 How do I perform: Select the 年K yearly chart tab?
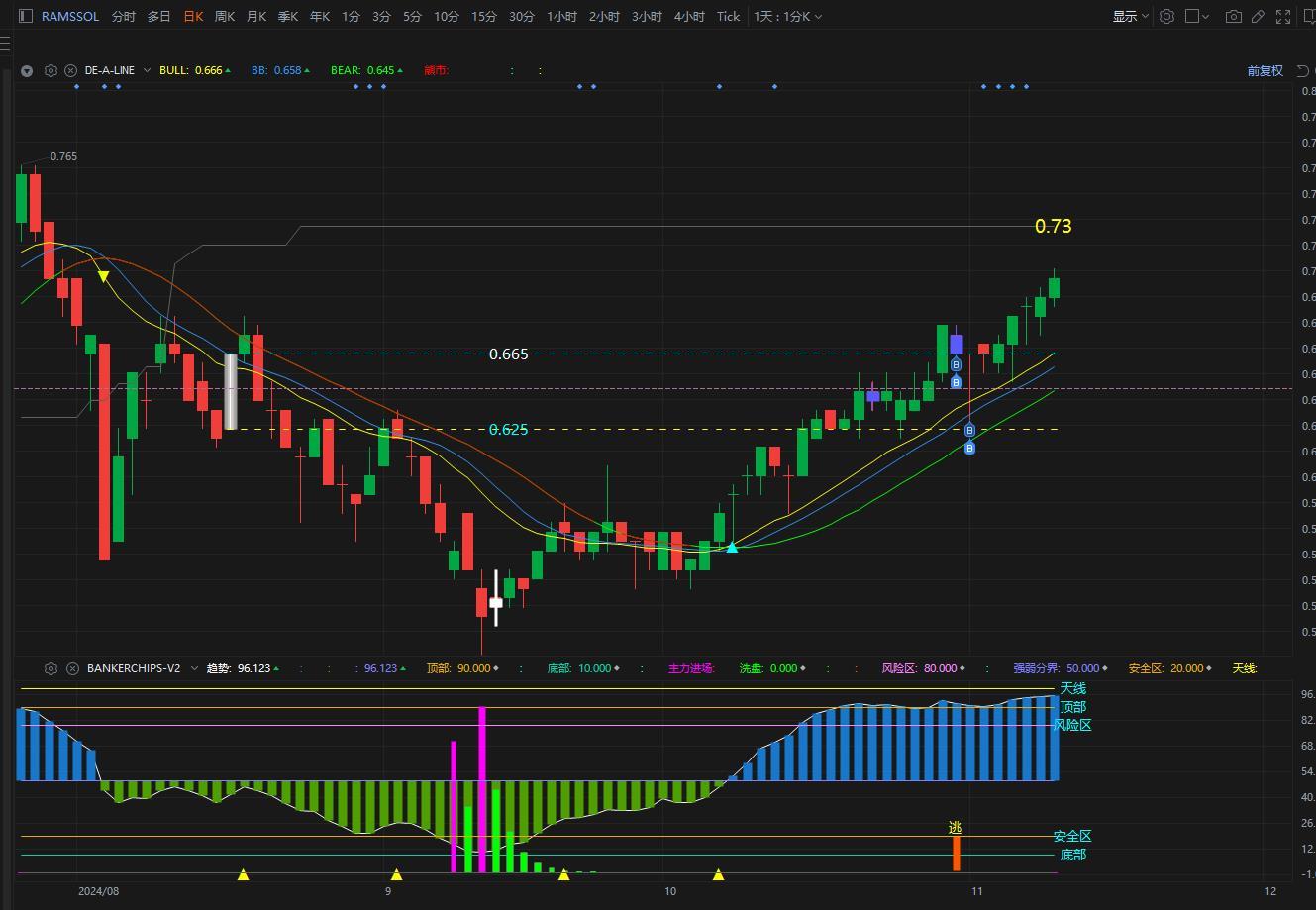(x=320, y=16)
